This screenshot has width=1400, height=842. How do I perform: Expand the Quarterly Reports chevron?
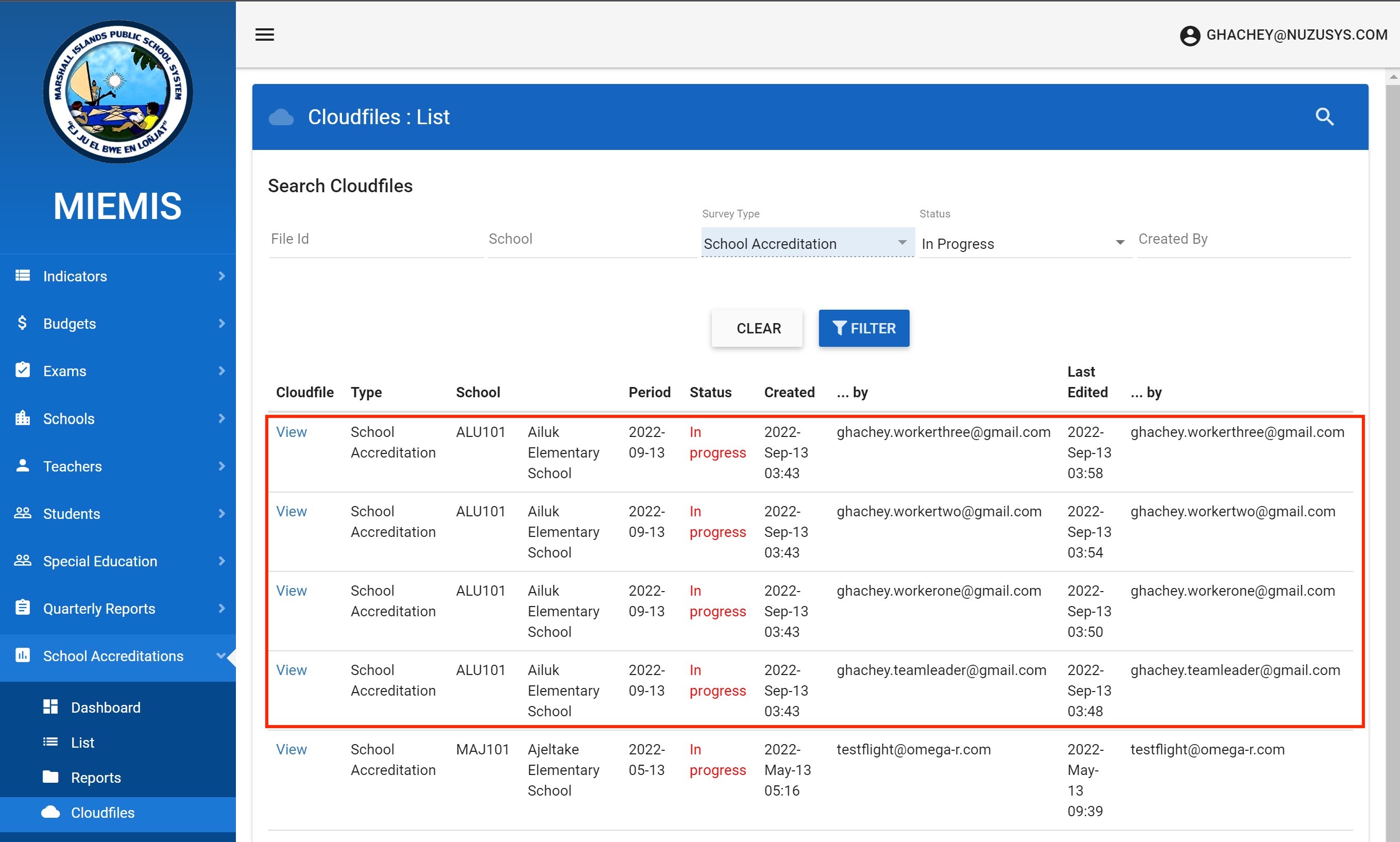pos(221,608)
